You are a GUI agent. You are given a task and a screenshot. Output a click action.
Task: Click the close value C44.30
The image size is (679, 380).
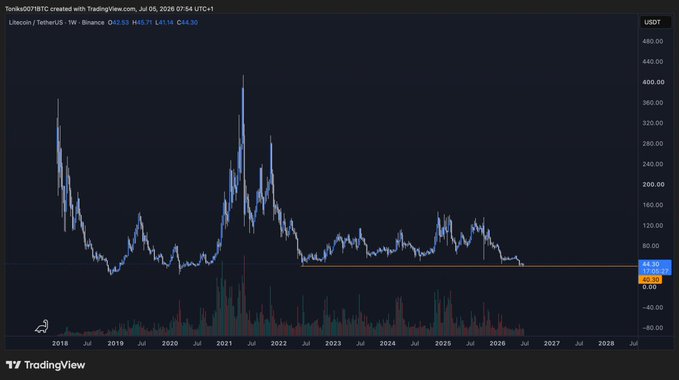point(187,23)
